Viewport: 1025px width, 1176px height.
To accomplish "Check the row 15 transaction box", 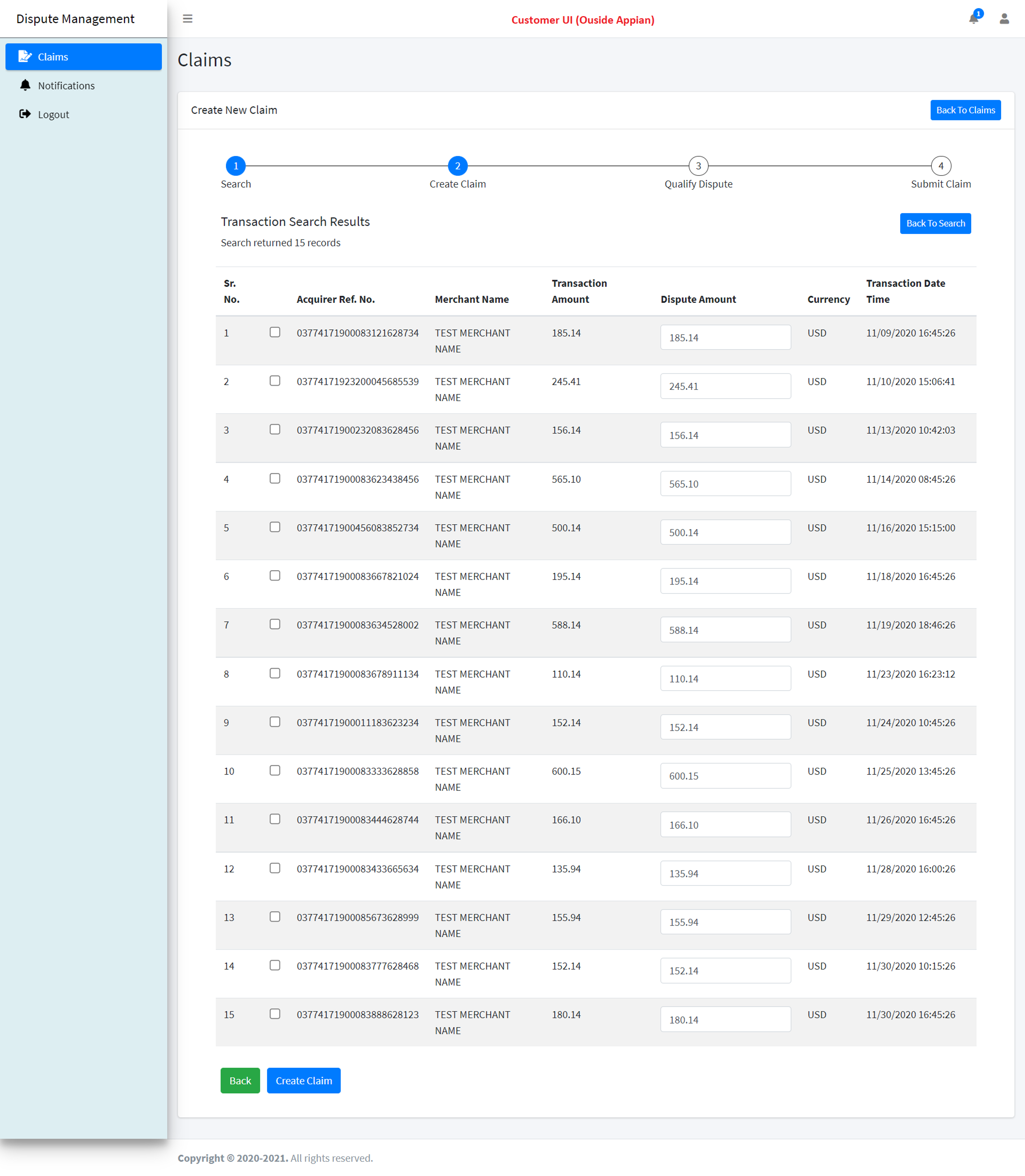I will (275, 1014).
